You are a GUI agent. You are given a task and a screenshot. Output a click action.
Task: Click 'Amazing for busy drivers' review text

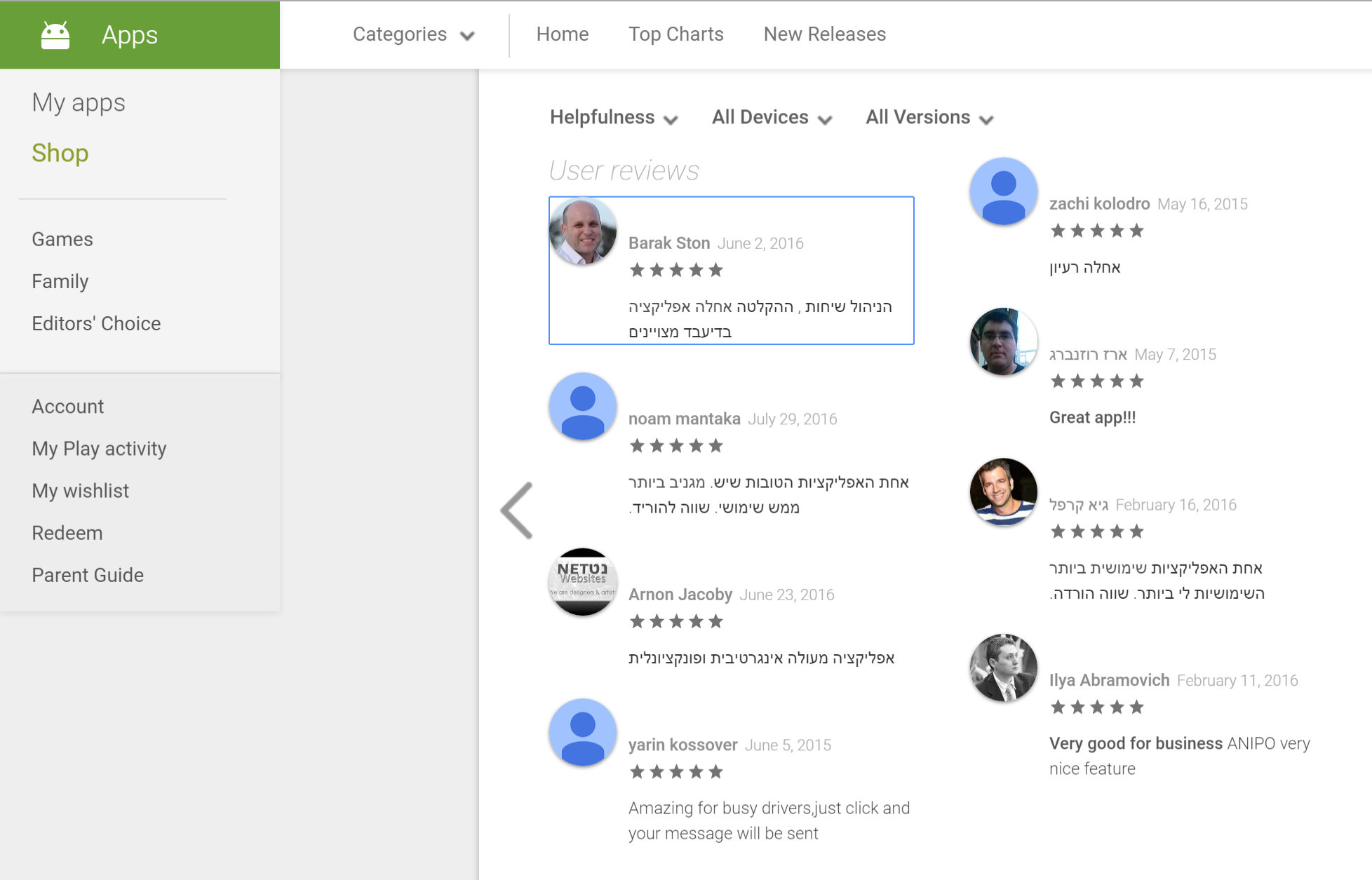tap(769, 821)
